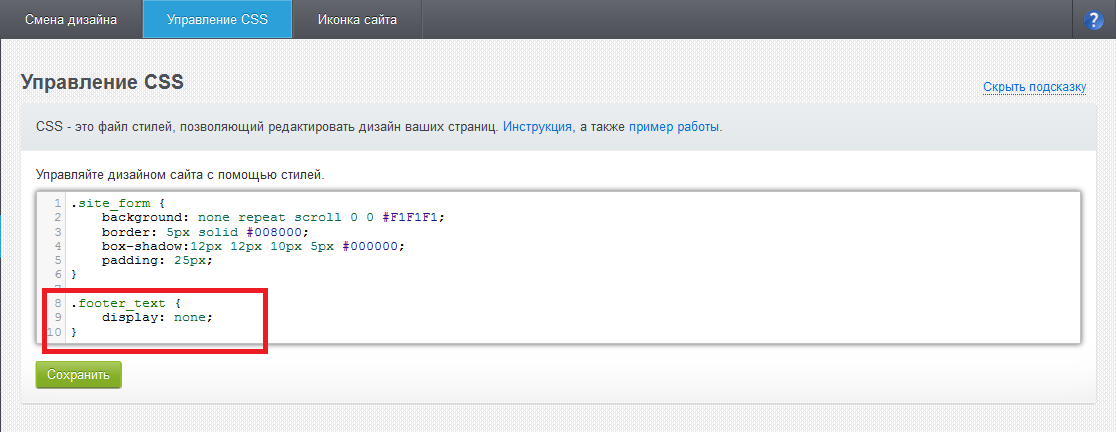
Task: Select the Управление CSS tab
Action: 217,20
